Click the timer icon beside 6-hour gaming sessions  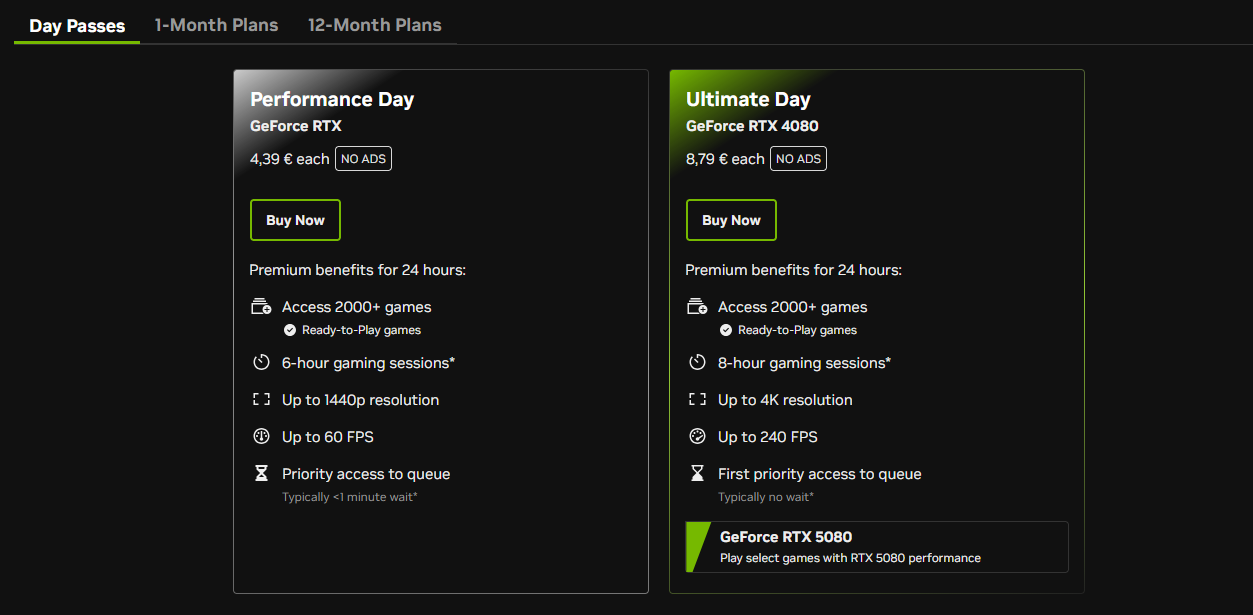[261, 363]
